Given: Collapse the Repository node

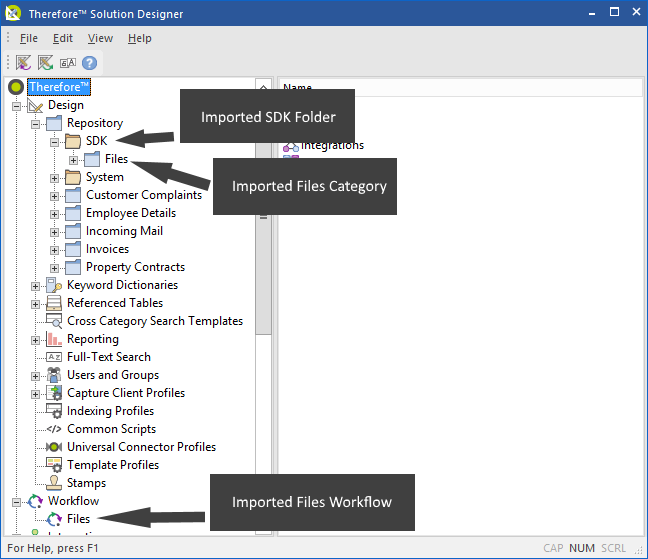Looking at the screenshot, I should pyautogui.click(x=36, y=123).
